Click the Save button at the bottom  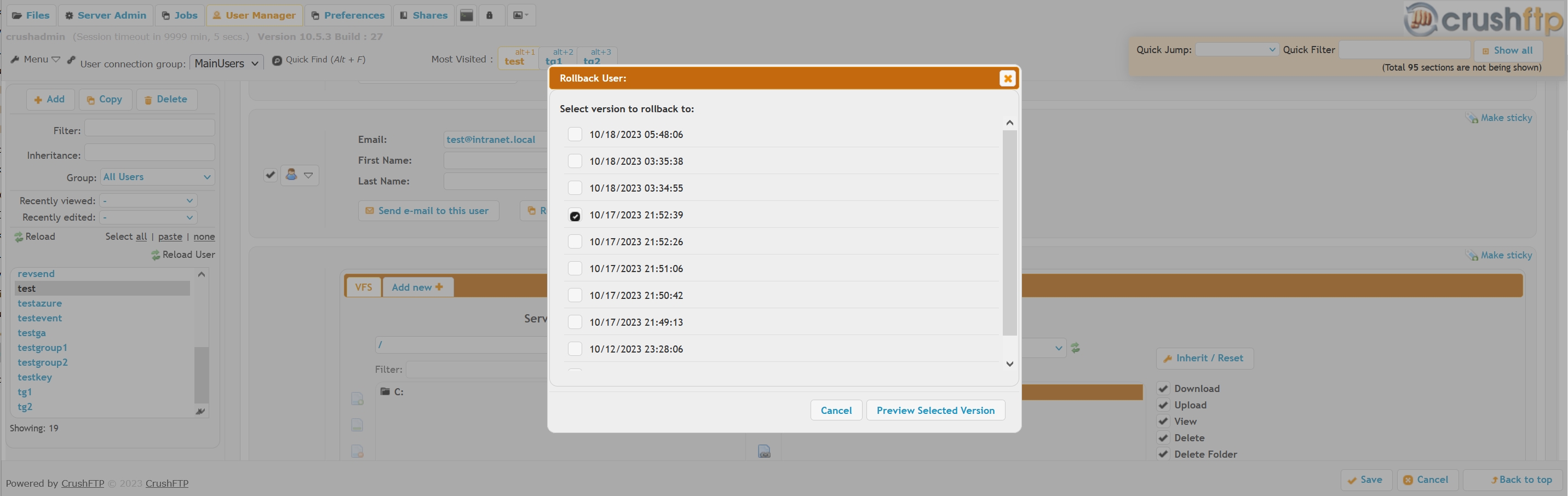1366,480
